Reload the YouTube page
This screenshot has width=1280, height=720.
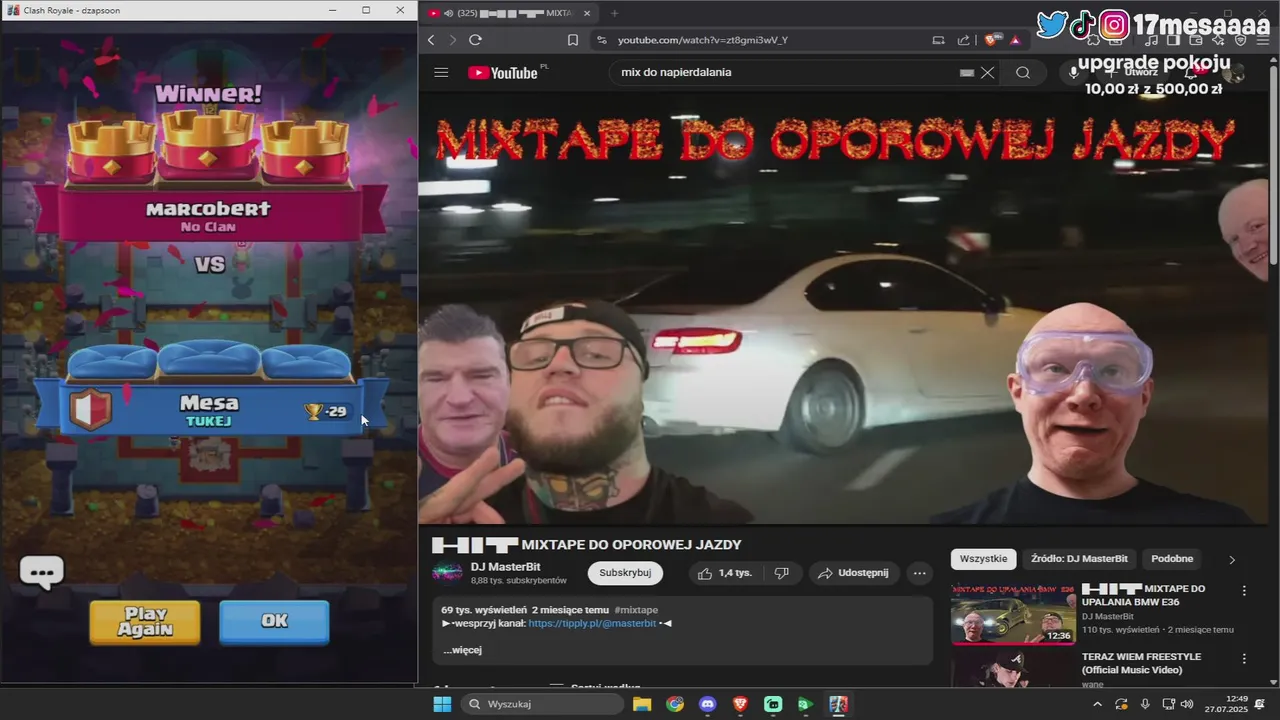point(475,40)
